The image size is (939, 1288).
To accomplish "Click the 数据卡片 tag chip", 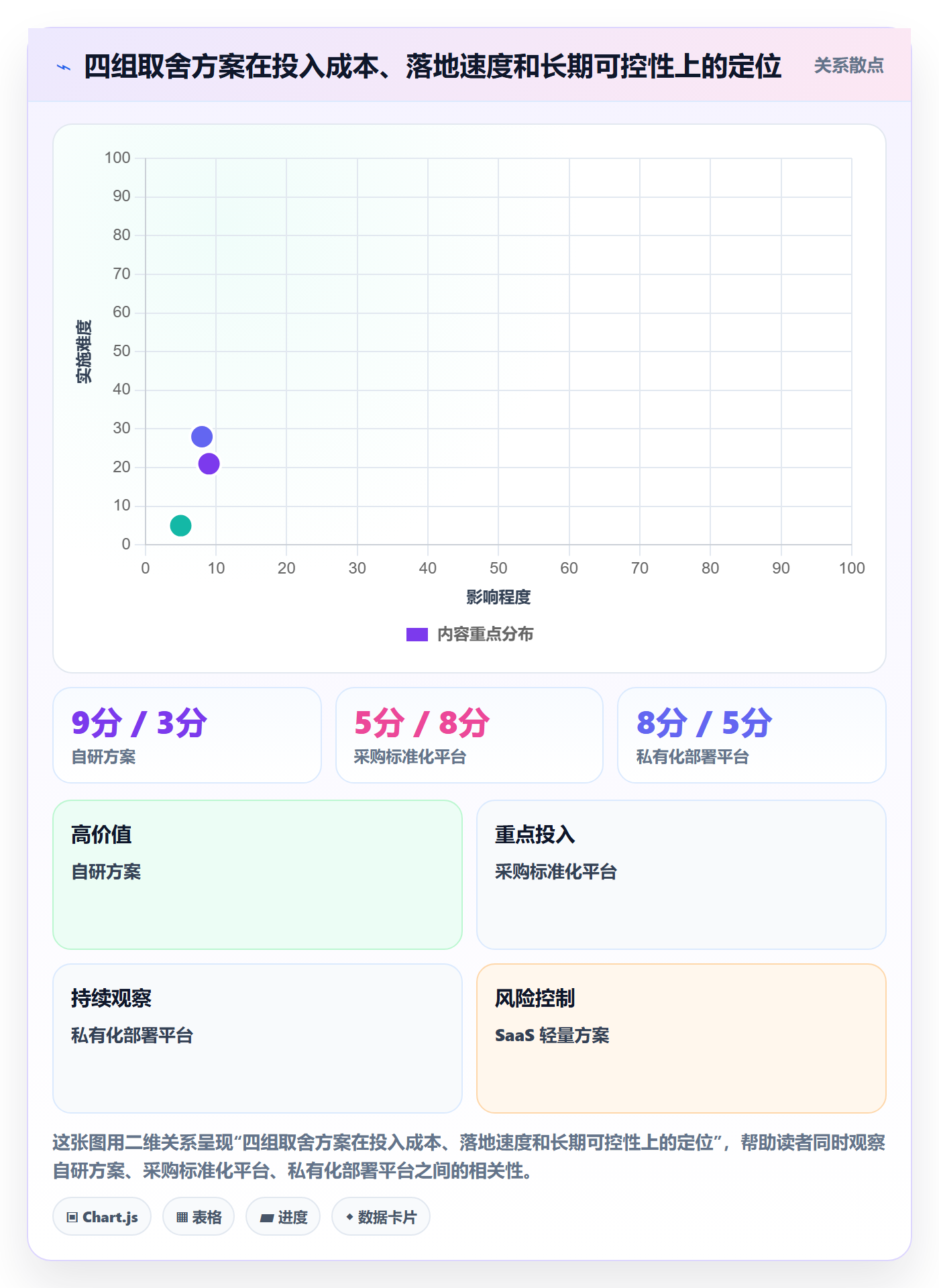I will pyautogui.click(x=381, y=1217).
